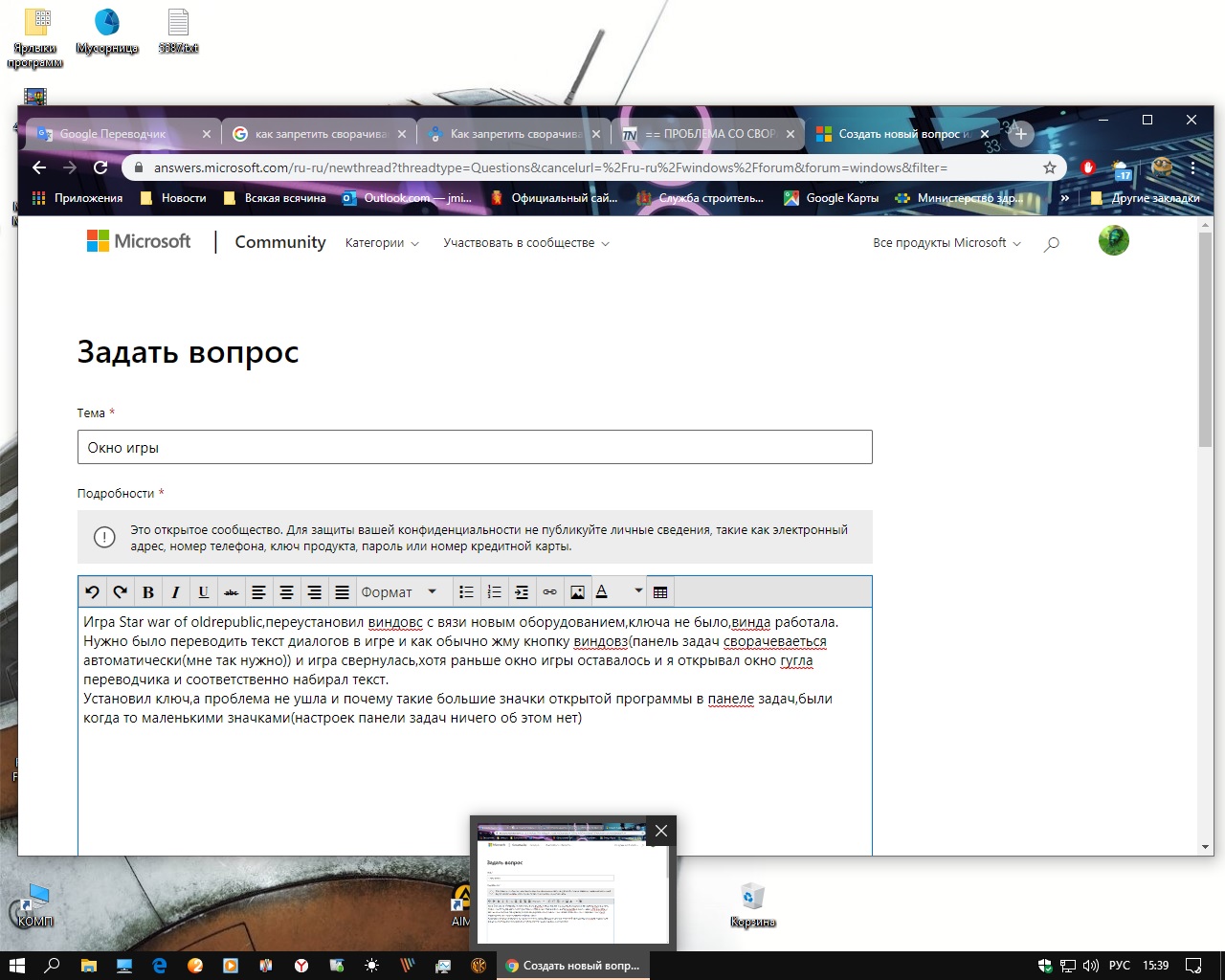Click the Тема input field
This screenshot has width=1225, height=980.
(x=475, y=447)
